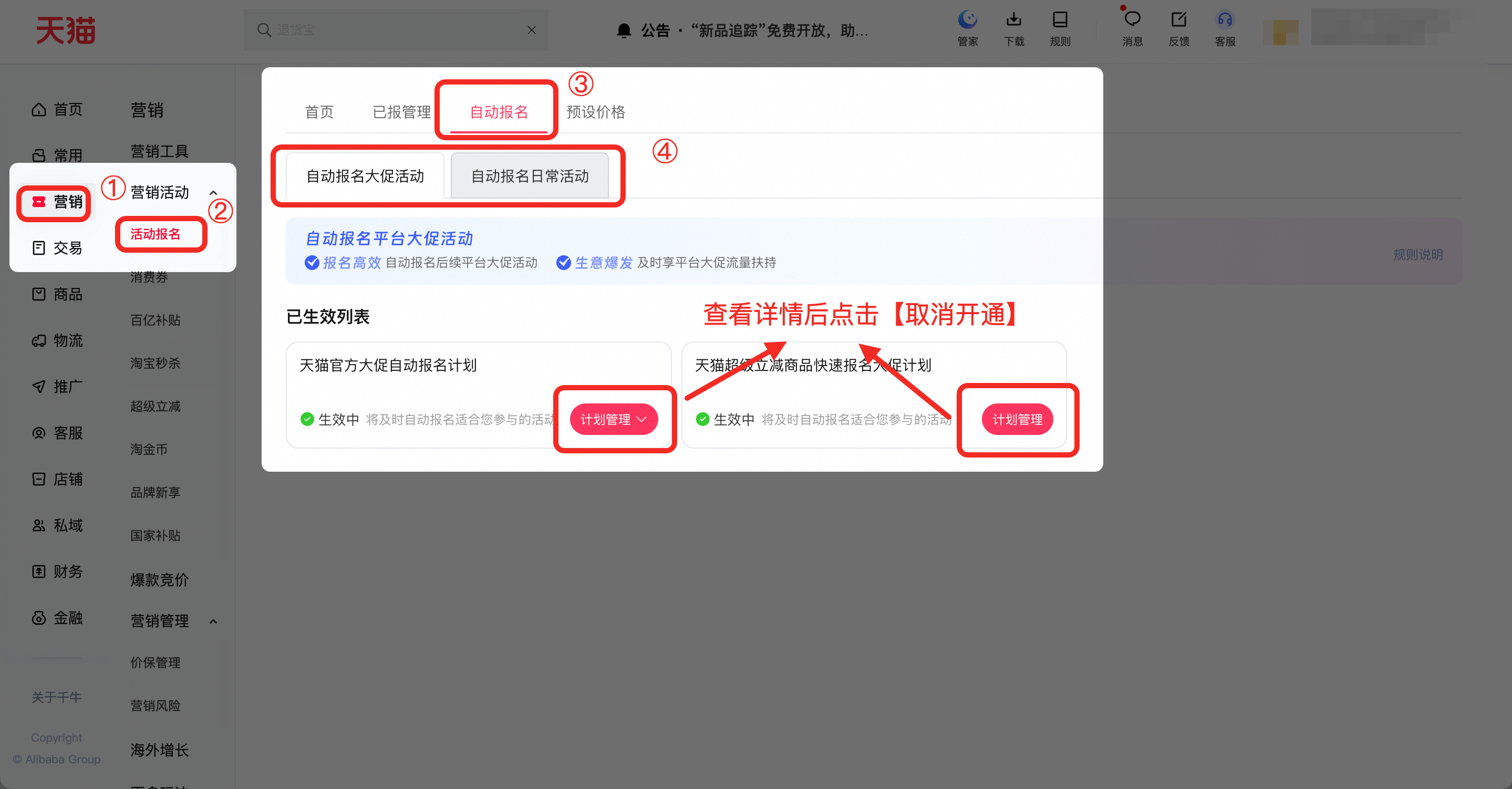Read the 公告 新品追踪 announcement text
This screenshot has width=1512, height=789.
[754, 30]
